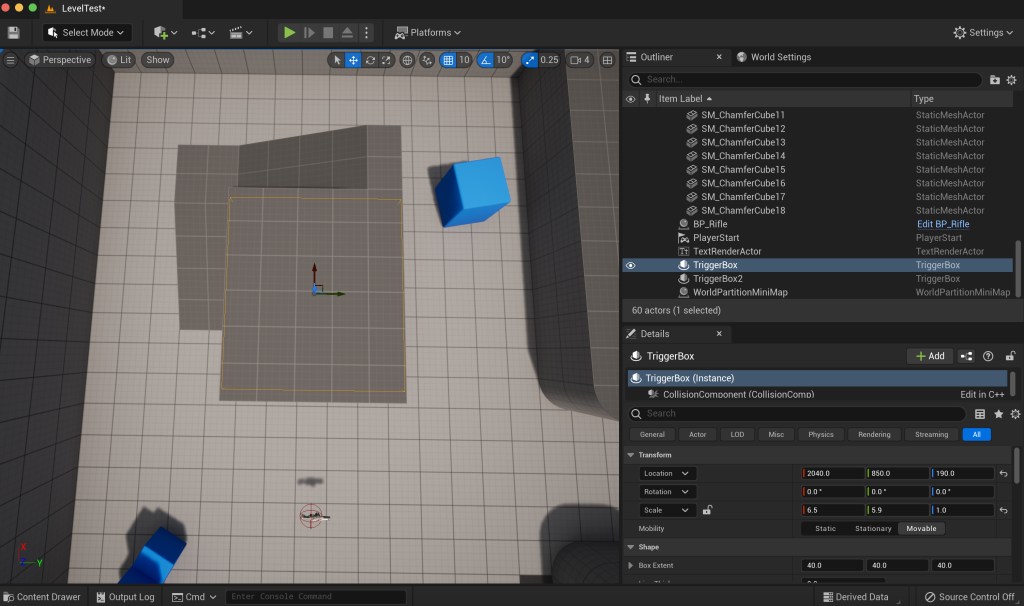This screenshot has height=606, width=1024.
Task: Click the Eject playback icon
Action: click(347, 33)
